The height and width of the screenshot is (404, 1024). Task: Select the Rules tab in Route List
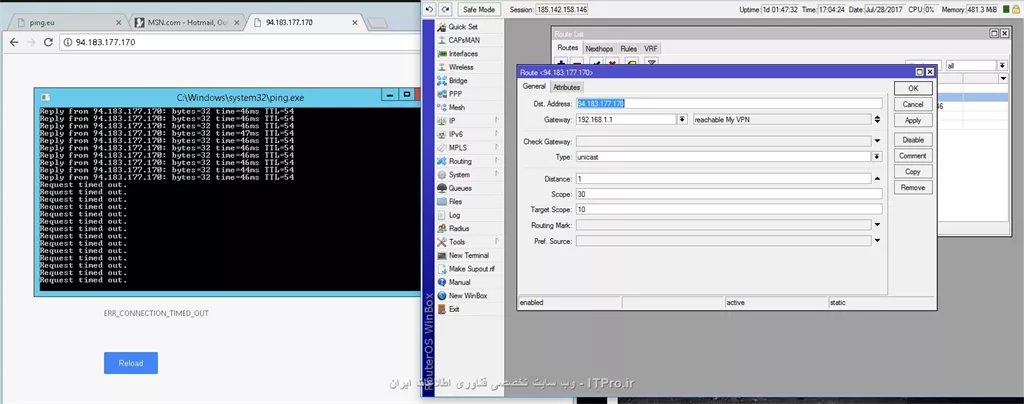[628, 49]
